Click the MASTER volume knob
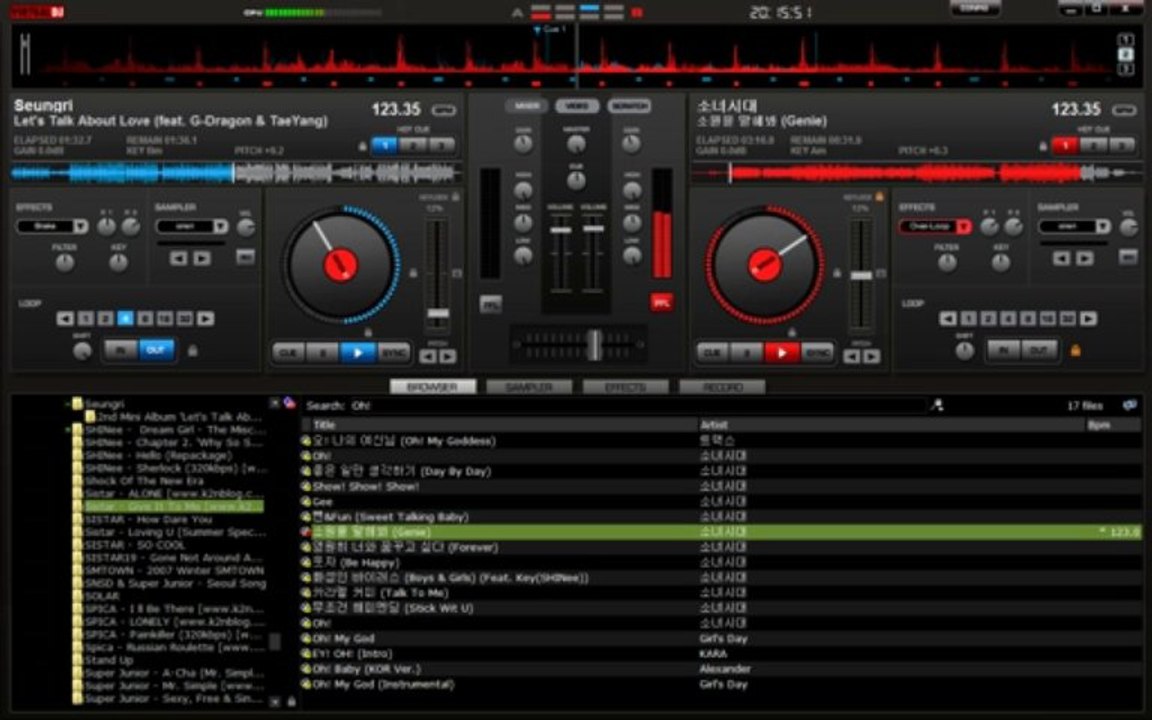The height and width of the screenshot is (720, 1152). pos(577,145)
